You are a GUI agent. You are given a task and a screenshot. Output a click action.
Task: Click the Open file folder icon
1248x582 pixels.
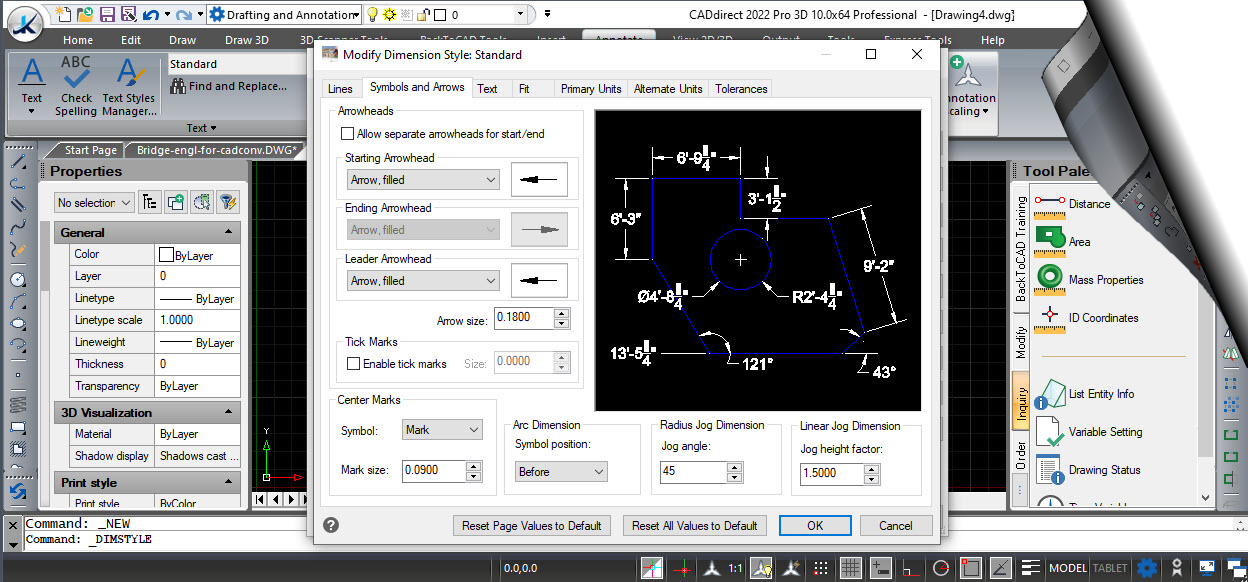click(x=85, y=15)
